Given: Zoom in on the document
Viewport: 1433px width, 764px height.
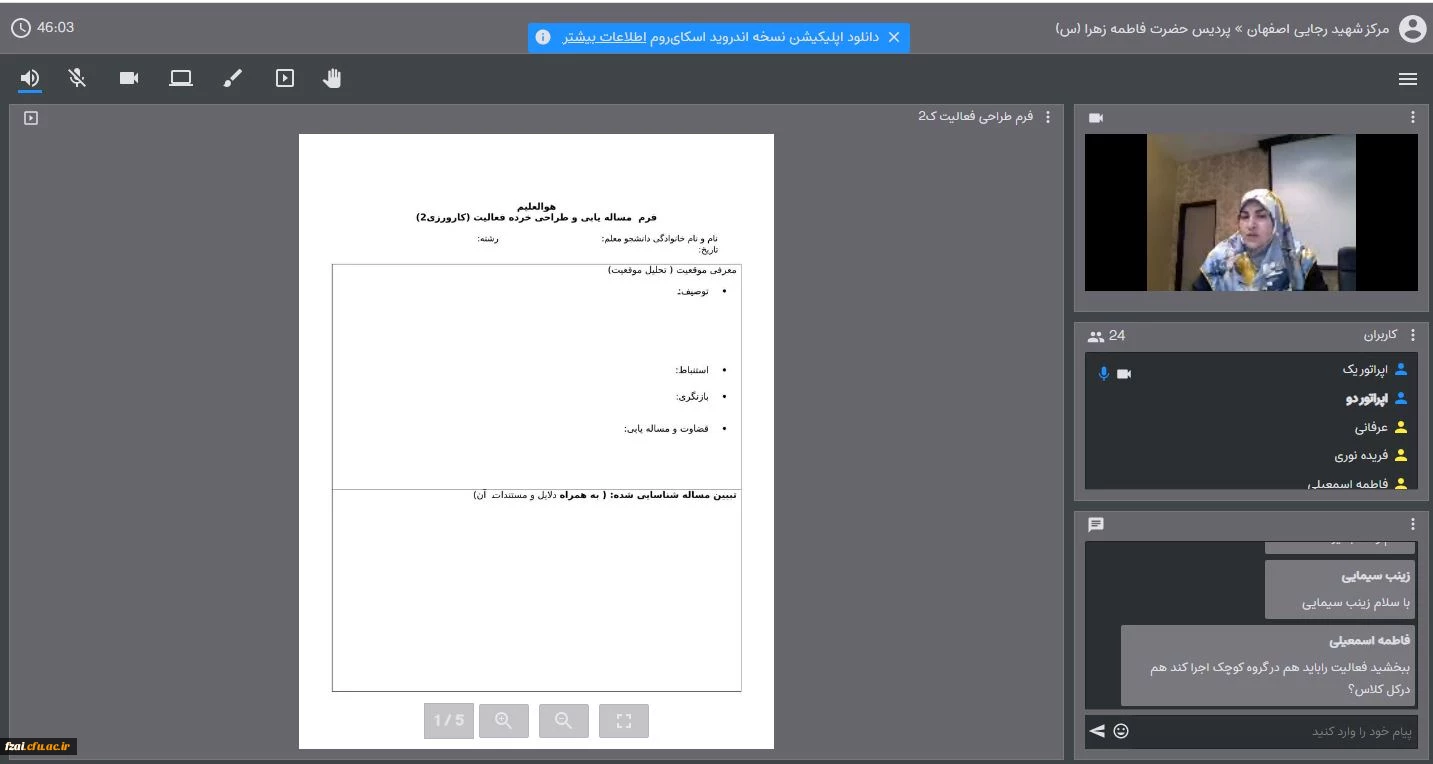Looking at the screenshot, I should pyautogui.click(x=504, y=721).
